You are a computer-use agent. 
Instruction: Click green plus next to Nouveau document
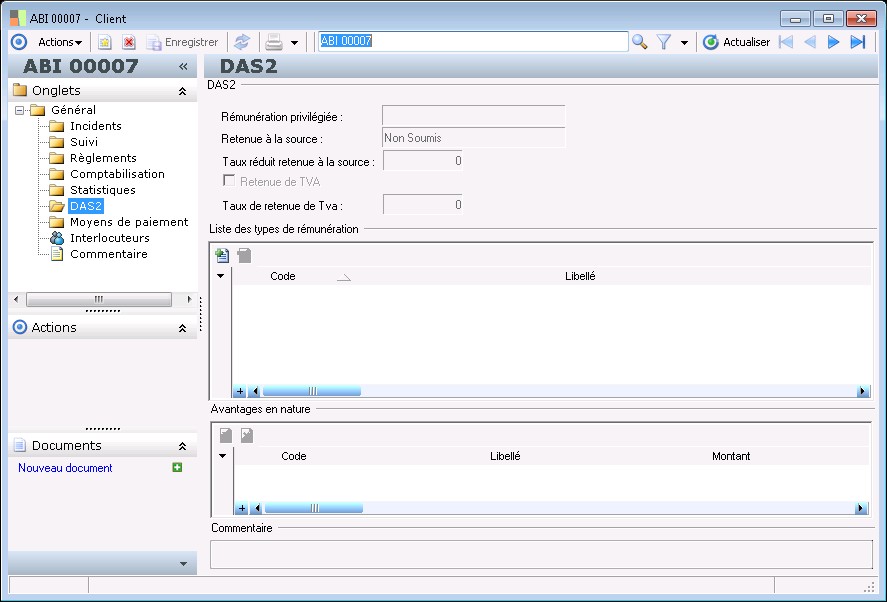tap(177, 467)
